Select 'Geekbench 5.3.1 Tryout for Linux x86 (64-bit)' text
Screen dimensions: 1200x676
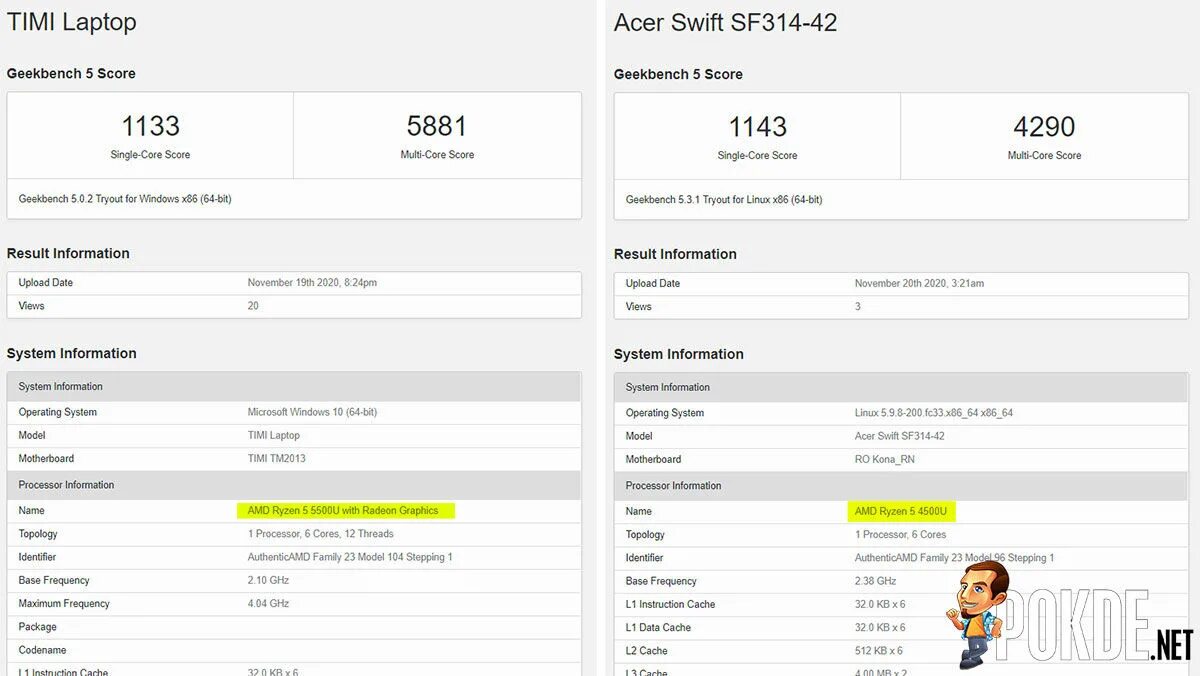(x=724, y=200)
